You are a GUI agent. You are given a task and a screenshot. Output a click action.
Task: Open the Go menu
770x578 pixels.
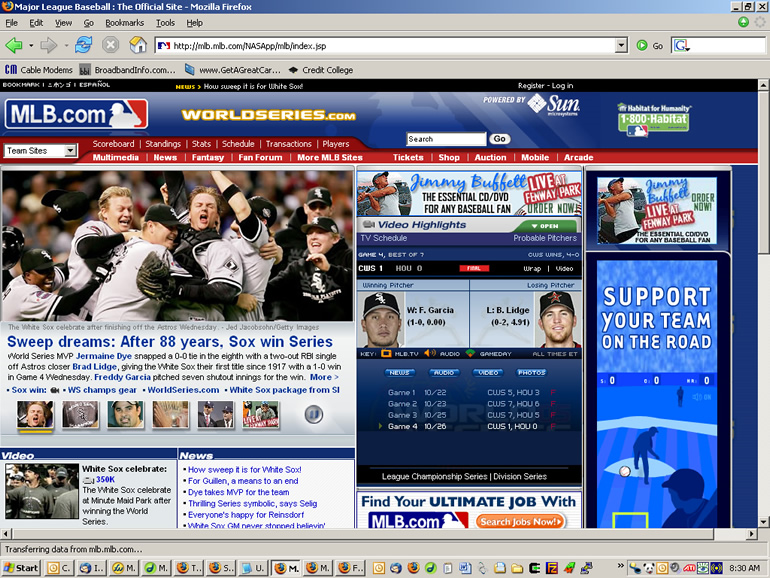click(x=88, y=23)
